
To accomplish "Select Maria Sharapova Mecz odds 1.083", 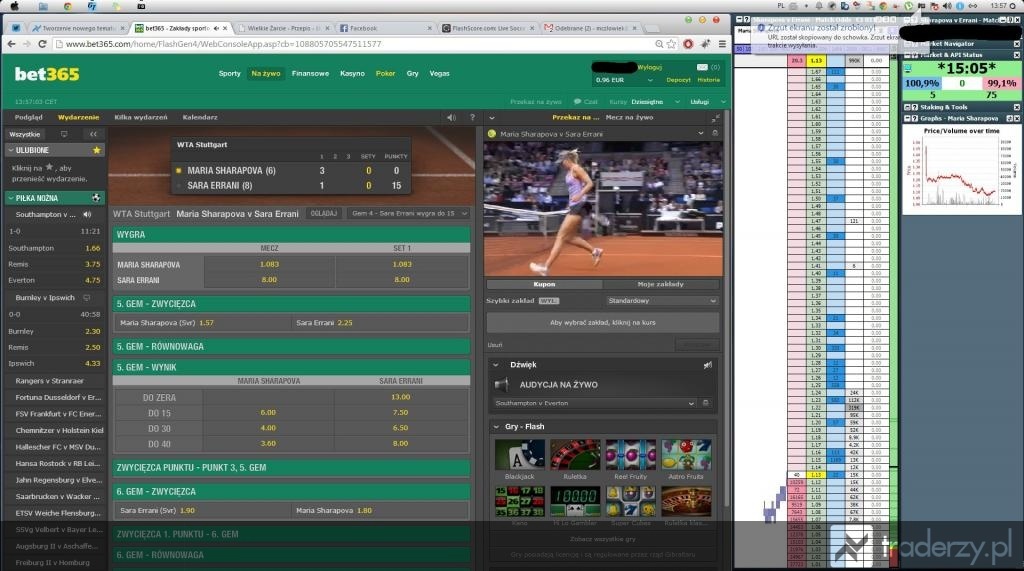I will point(269,265).
